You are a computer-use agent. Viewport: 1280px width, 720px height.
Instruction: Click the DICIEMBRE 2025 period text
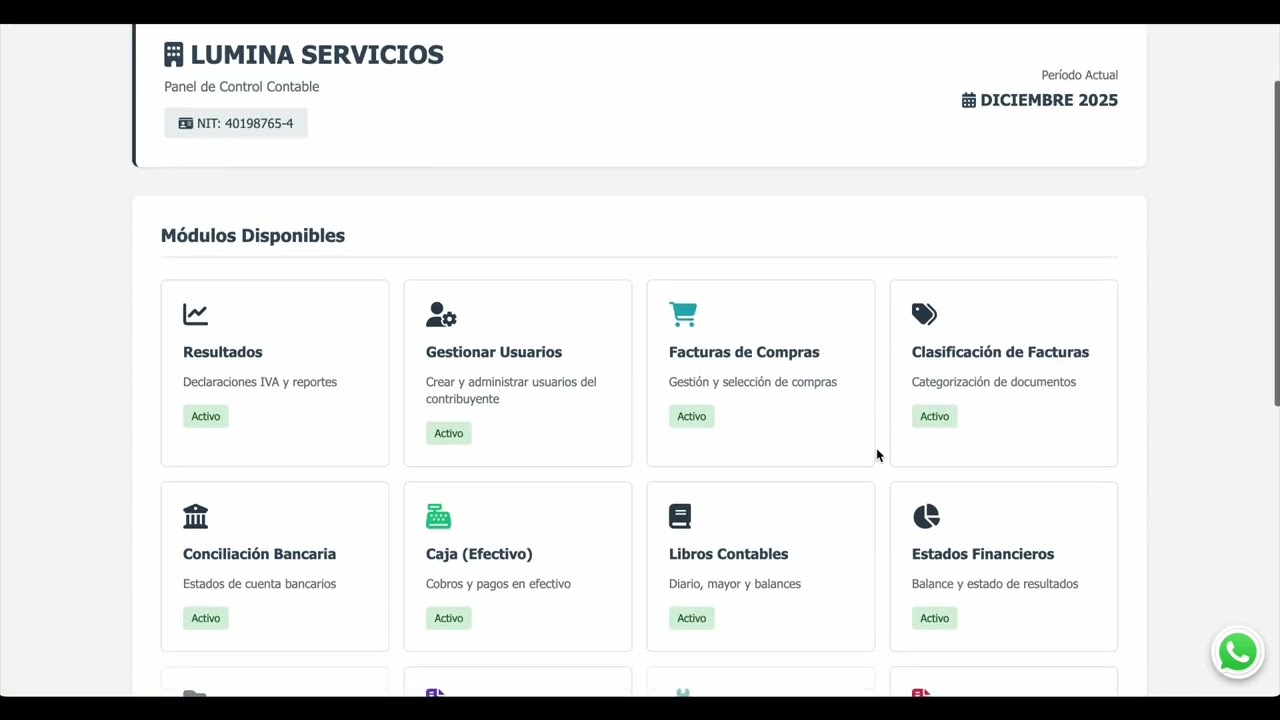pos(1049,100)
